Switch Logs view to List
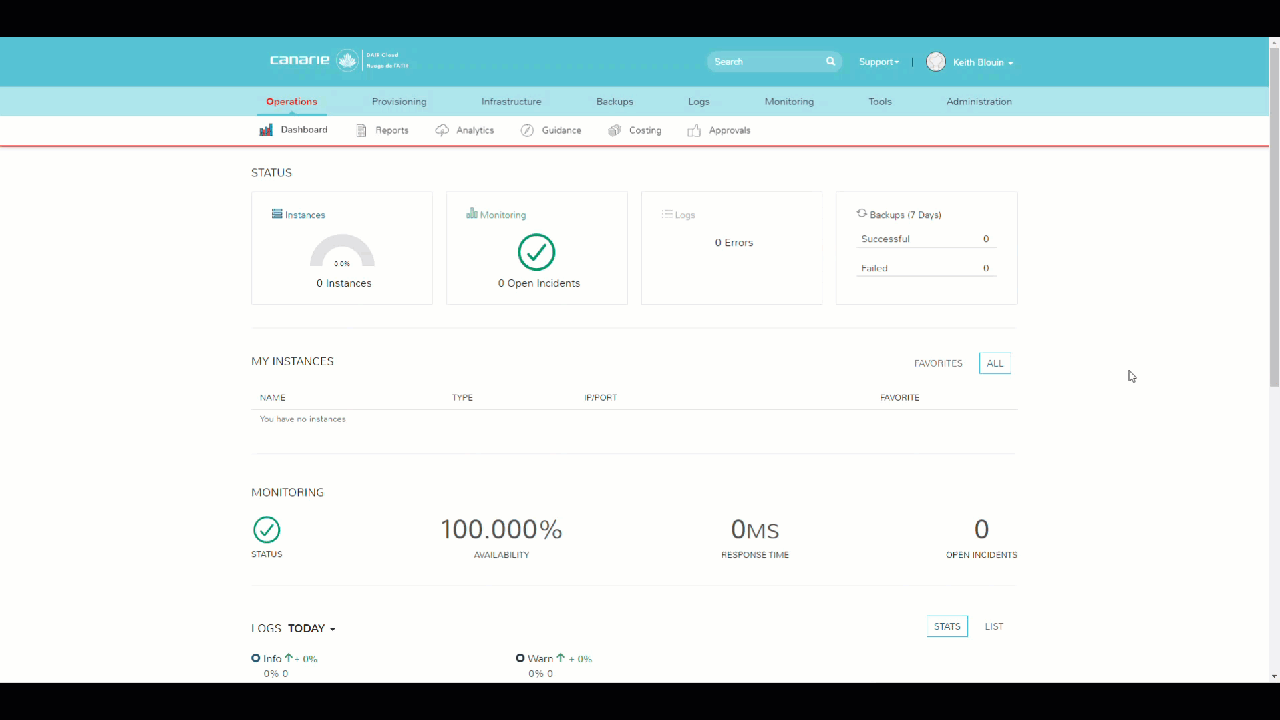Screen dimensions: 1280x720 point(994,627)
